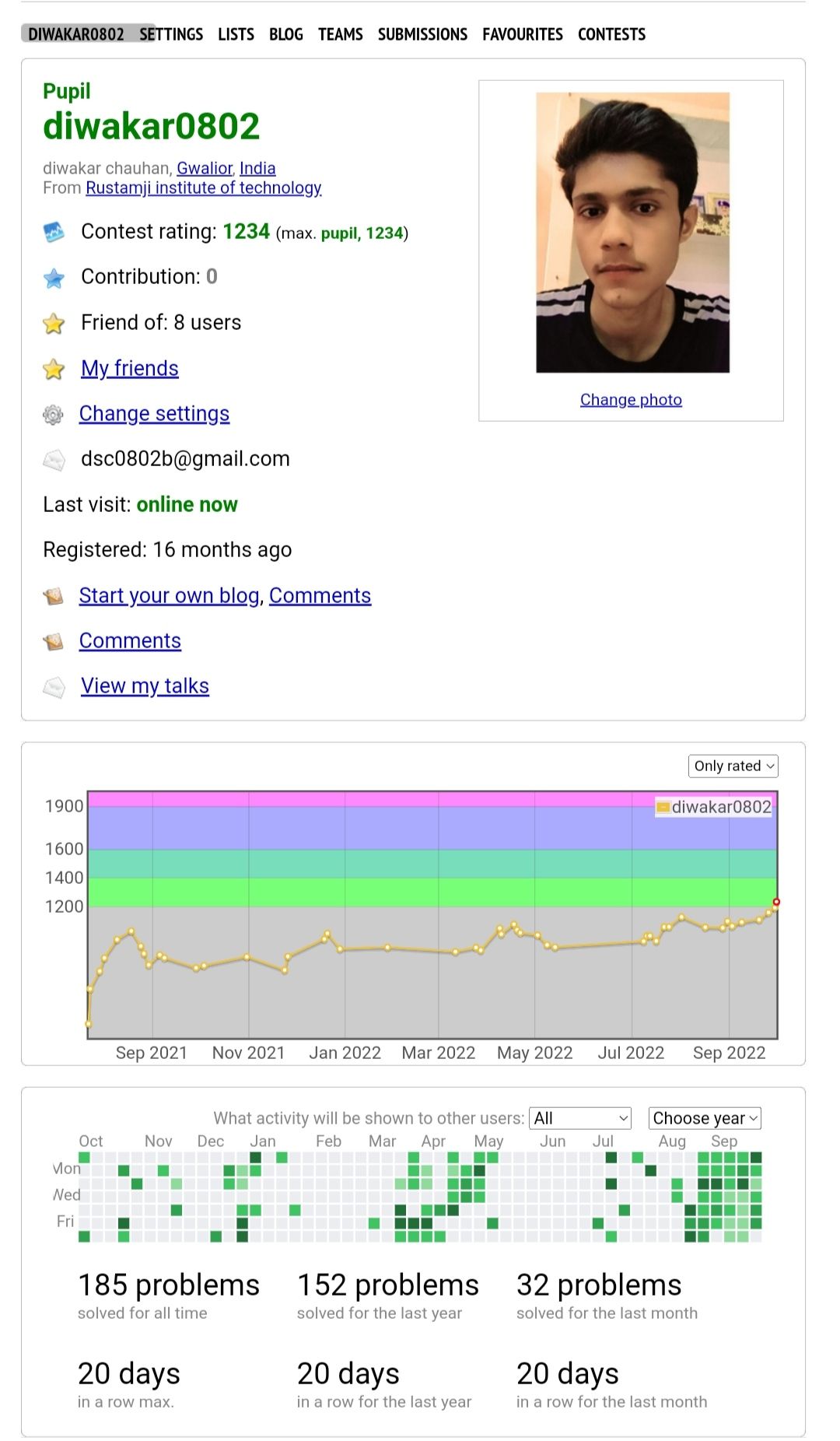
Task: Click the yellow diwakar0802 legend marker
Action: (663, 807)
